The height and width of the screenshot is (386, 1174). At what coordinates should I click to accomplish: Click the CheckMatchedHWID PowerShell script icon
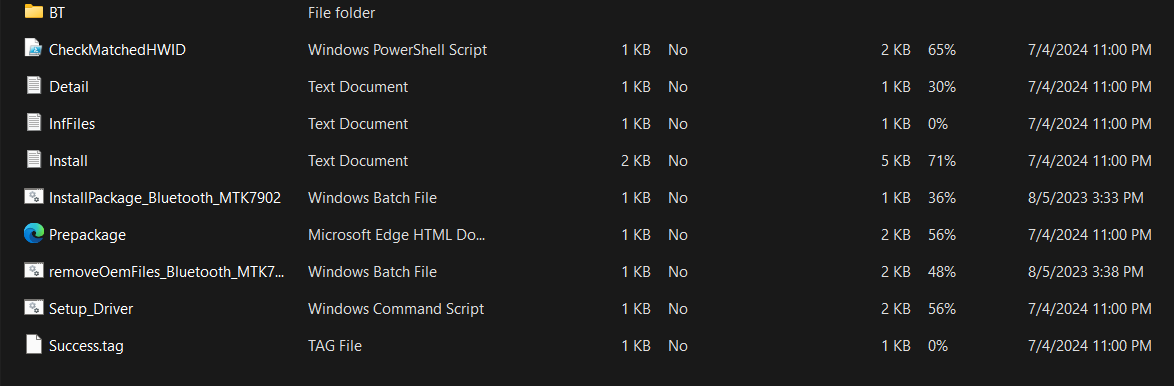(x=34, y=49)
